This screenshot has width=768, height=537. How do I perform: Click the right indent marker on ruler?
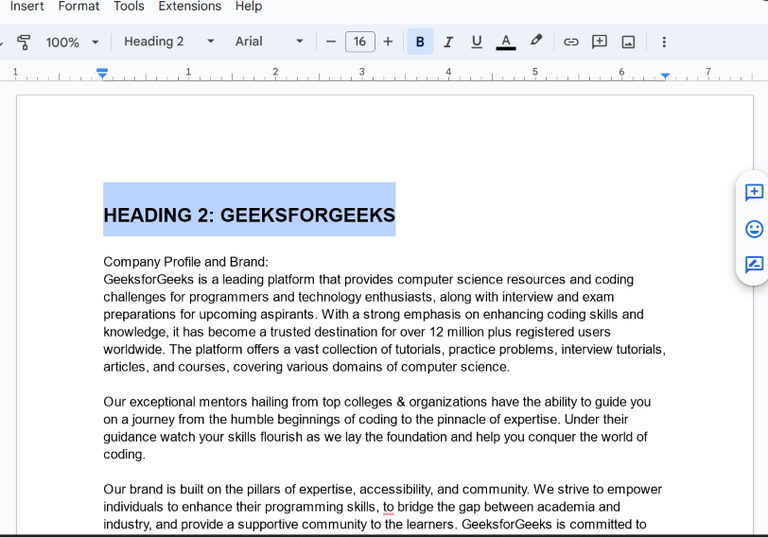(x=665, y=76)
